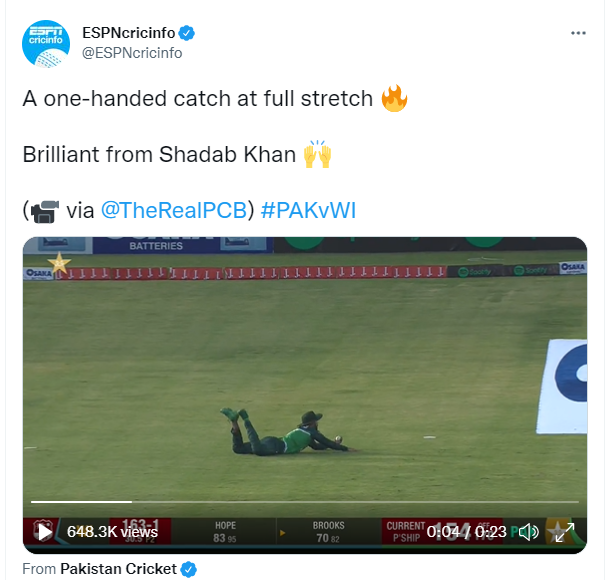Click the 0:04 / 0:23 video timestamp
Image resolution: width=615 pixels, height=580 pixels.
466,532
